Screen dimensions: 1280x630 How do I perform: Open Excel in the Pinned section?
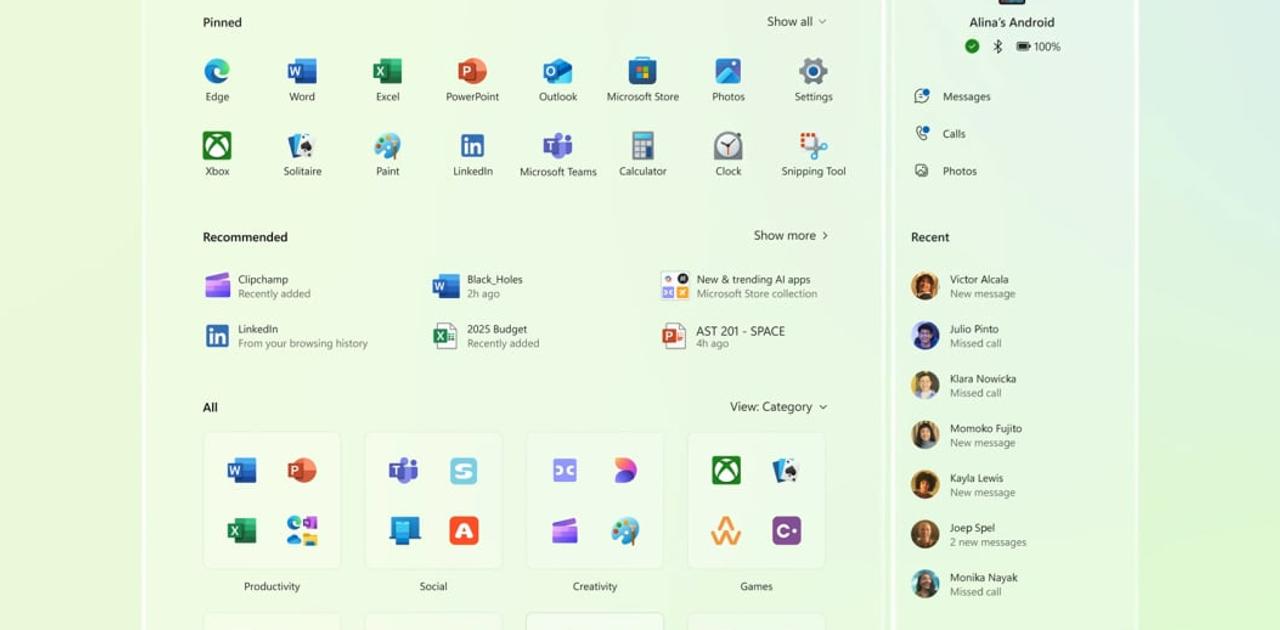(387, 80)
